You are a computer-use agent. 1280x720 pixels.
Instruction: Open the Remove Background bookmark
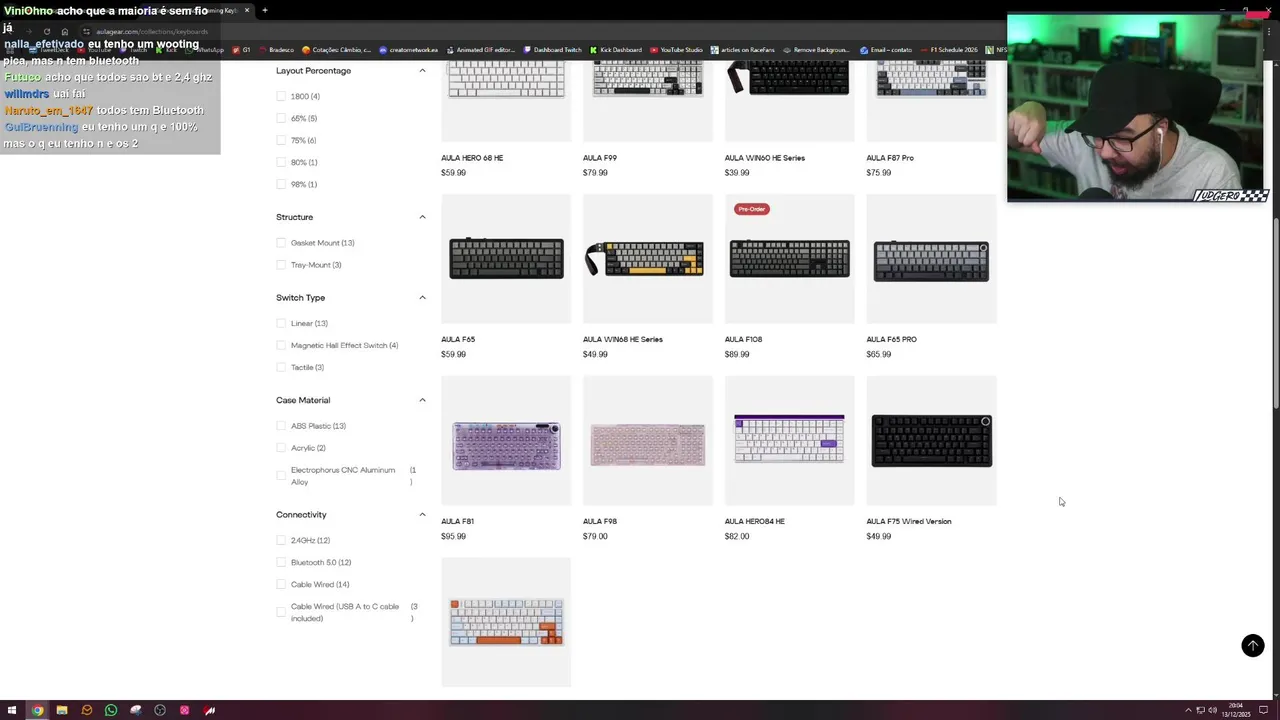[817, 49]
